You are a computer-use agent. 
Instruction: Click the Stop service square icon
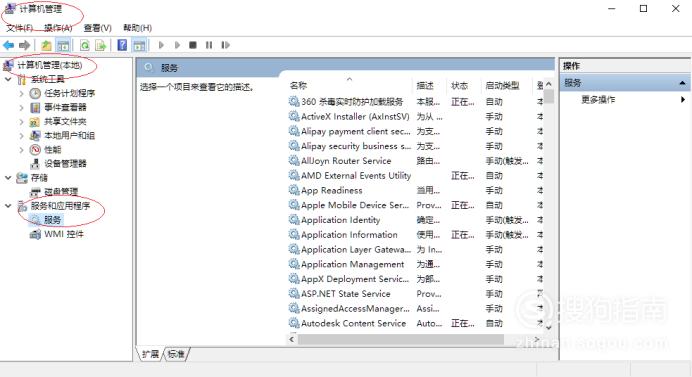(193, 45)
